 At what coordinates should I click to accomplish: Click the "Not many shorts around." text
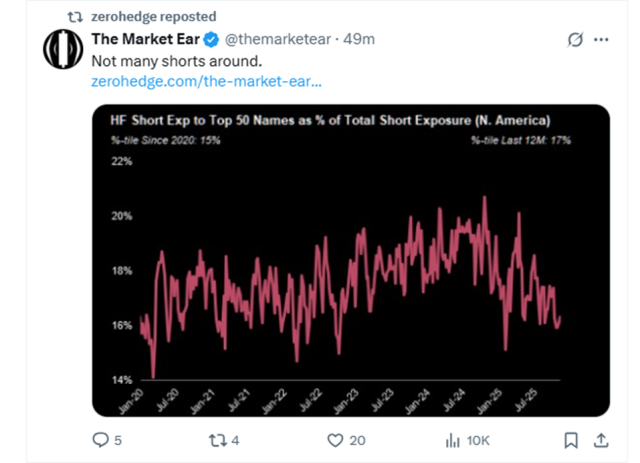tap(169, 61)
